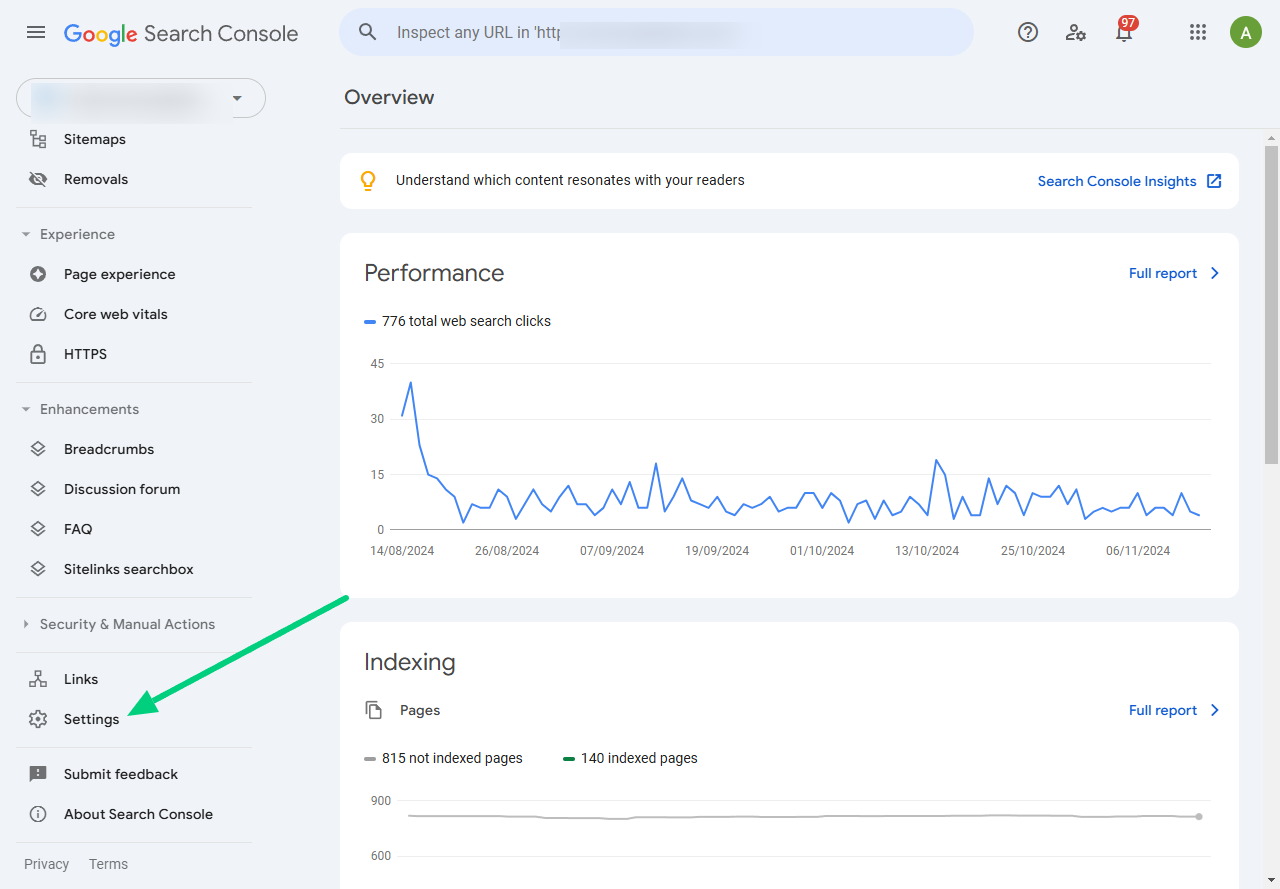Click the Privacy link
The image size is (1280, 889).
pyautogui.click(x=47, y=864)
